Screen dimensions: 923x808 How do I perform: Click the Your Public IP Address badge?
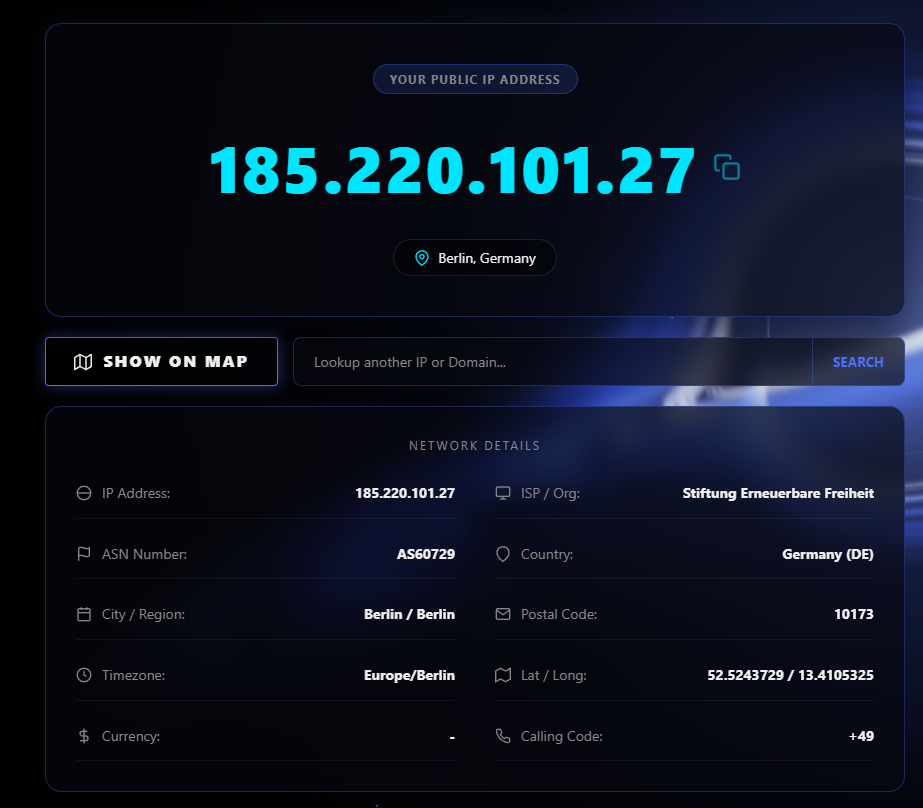click(x=475, y=79)
